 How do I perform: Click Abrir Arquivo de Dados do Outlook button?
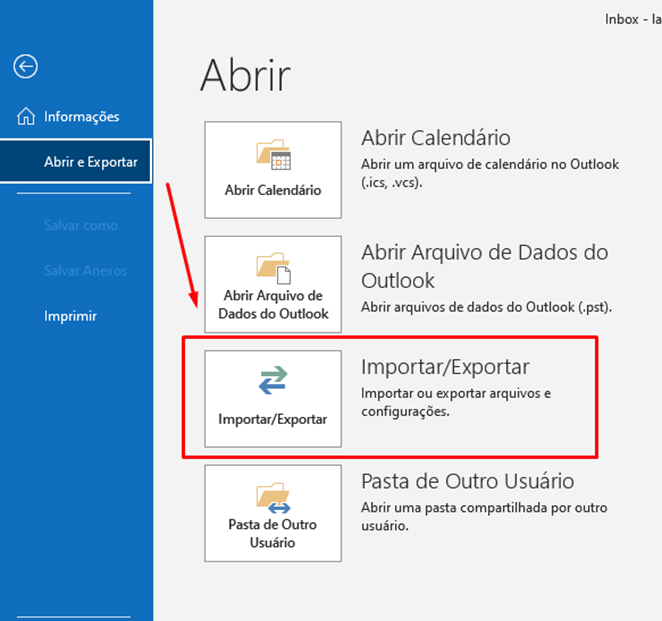pos(273,284)
